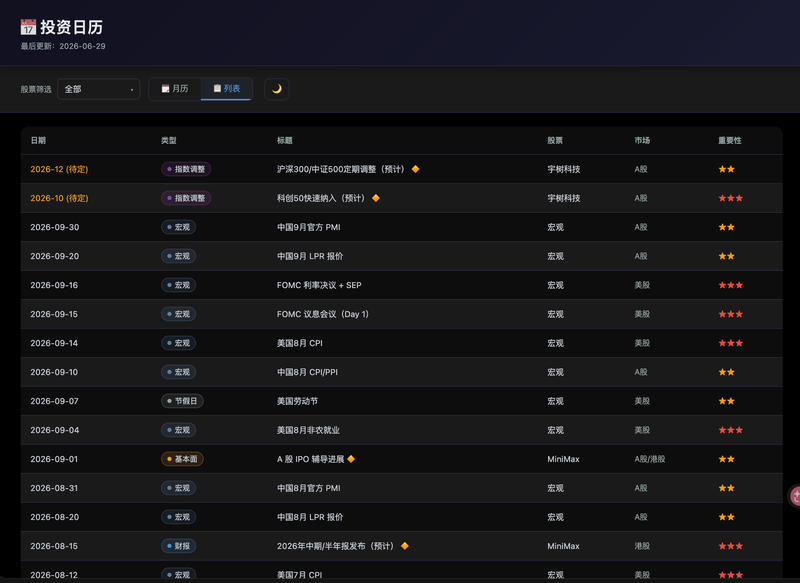Screen dimensions: 800x583
Task: Click the 基本面 tag on 2026-09-01 row
Action: [x=182, y=459]
